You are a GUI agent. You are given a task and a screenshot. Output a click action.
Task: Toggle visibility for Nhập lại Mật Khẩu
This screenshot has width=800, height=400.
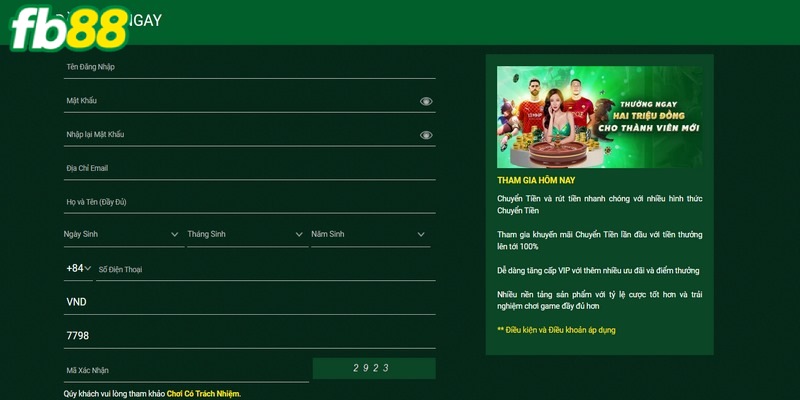426,135
